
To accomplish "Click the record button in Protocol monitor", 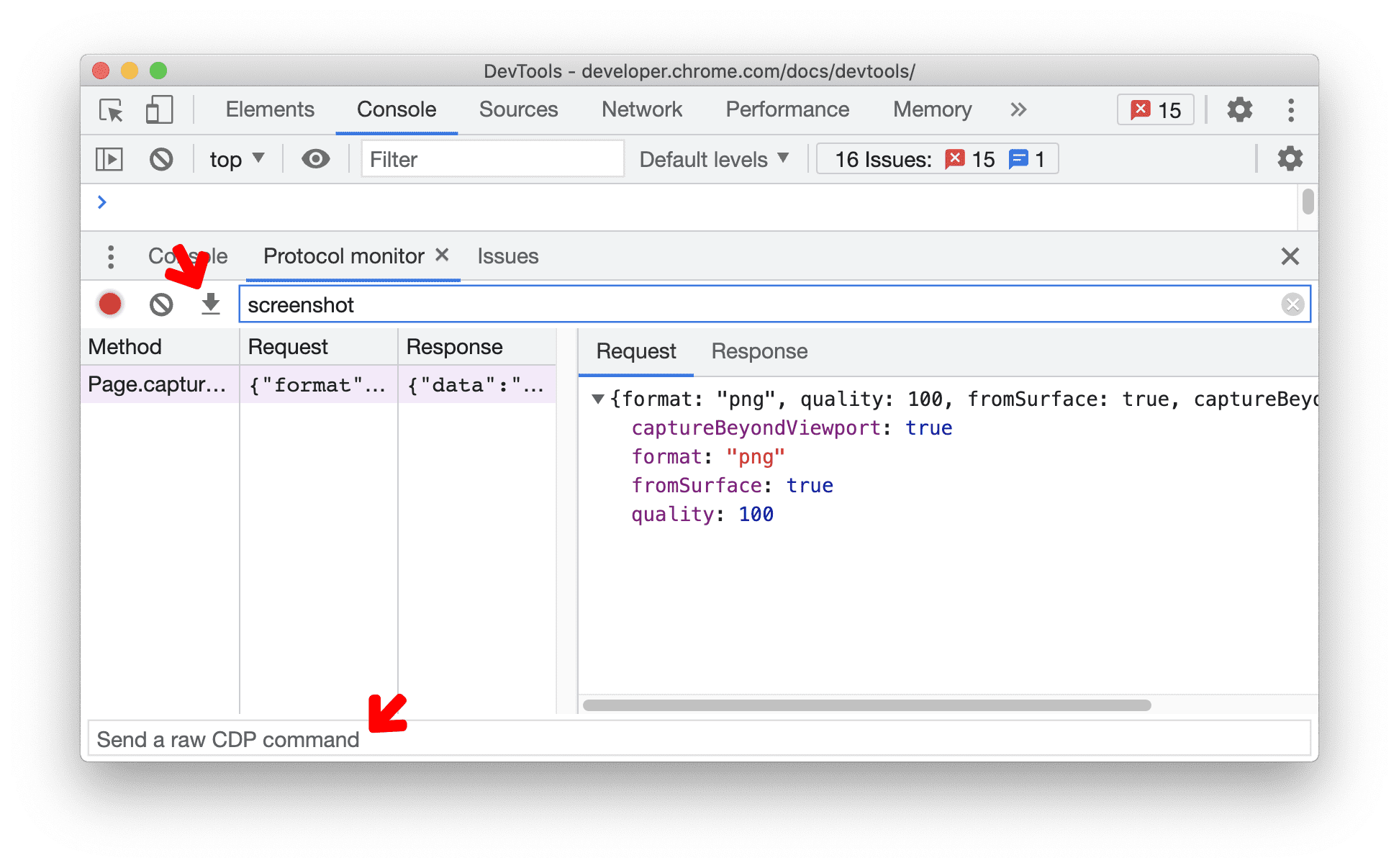I will [110, 304].
